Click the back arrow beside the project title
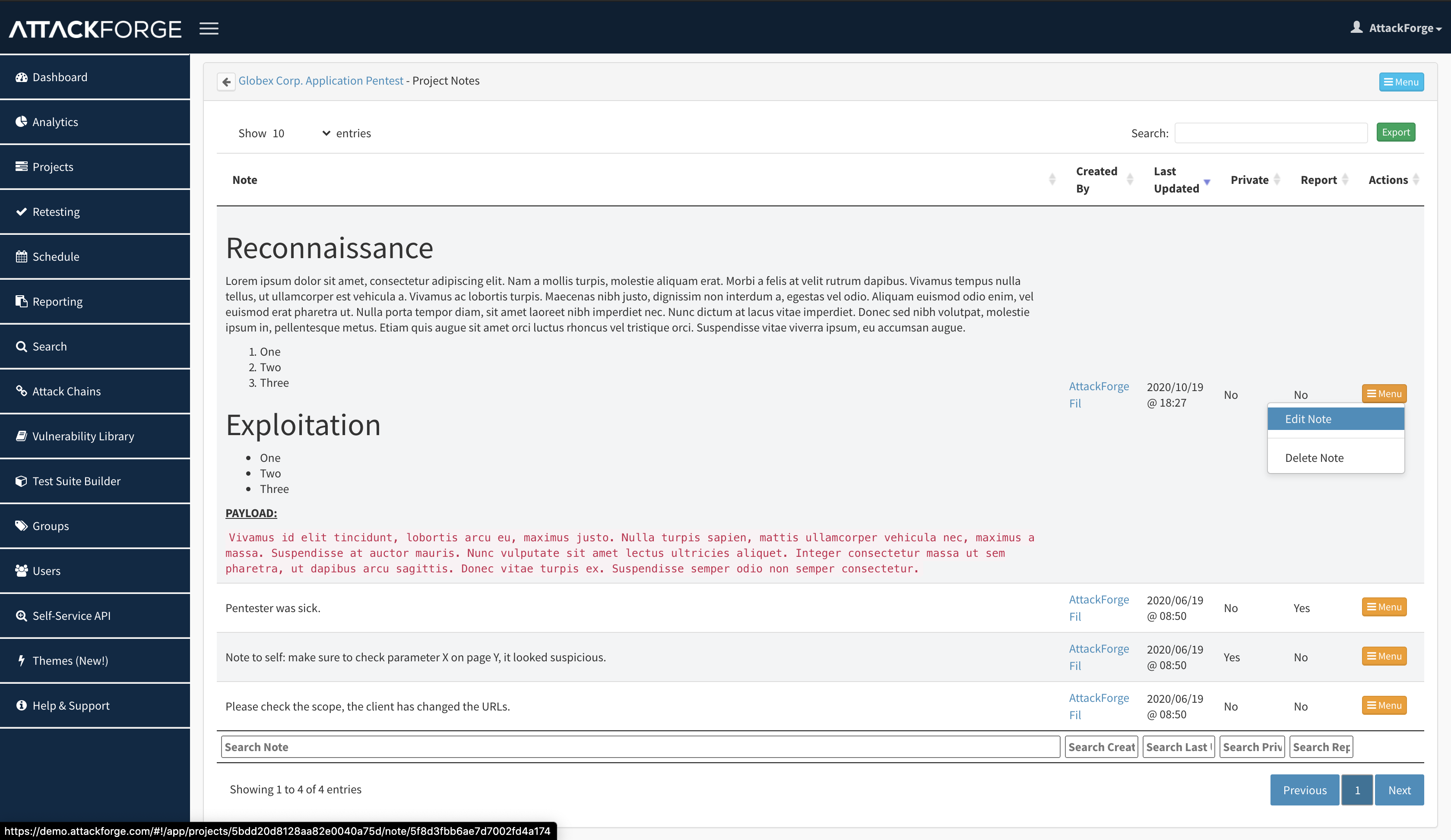1451x840 pixels. tap(226, 82)
